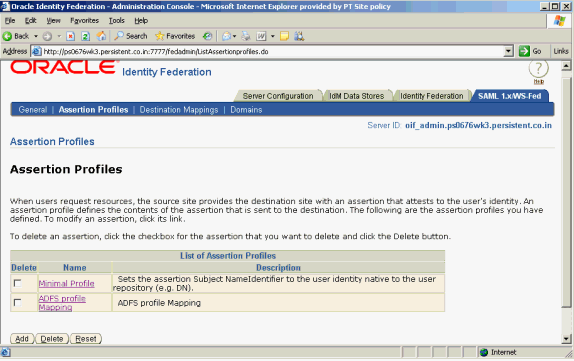Click the Add button
The height and width of the screenshot is (361, 574).
click(22, 339)
